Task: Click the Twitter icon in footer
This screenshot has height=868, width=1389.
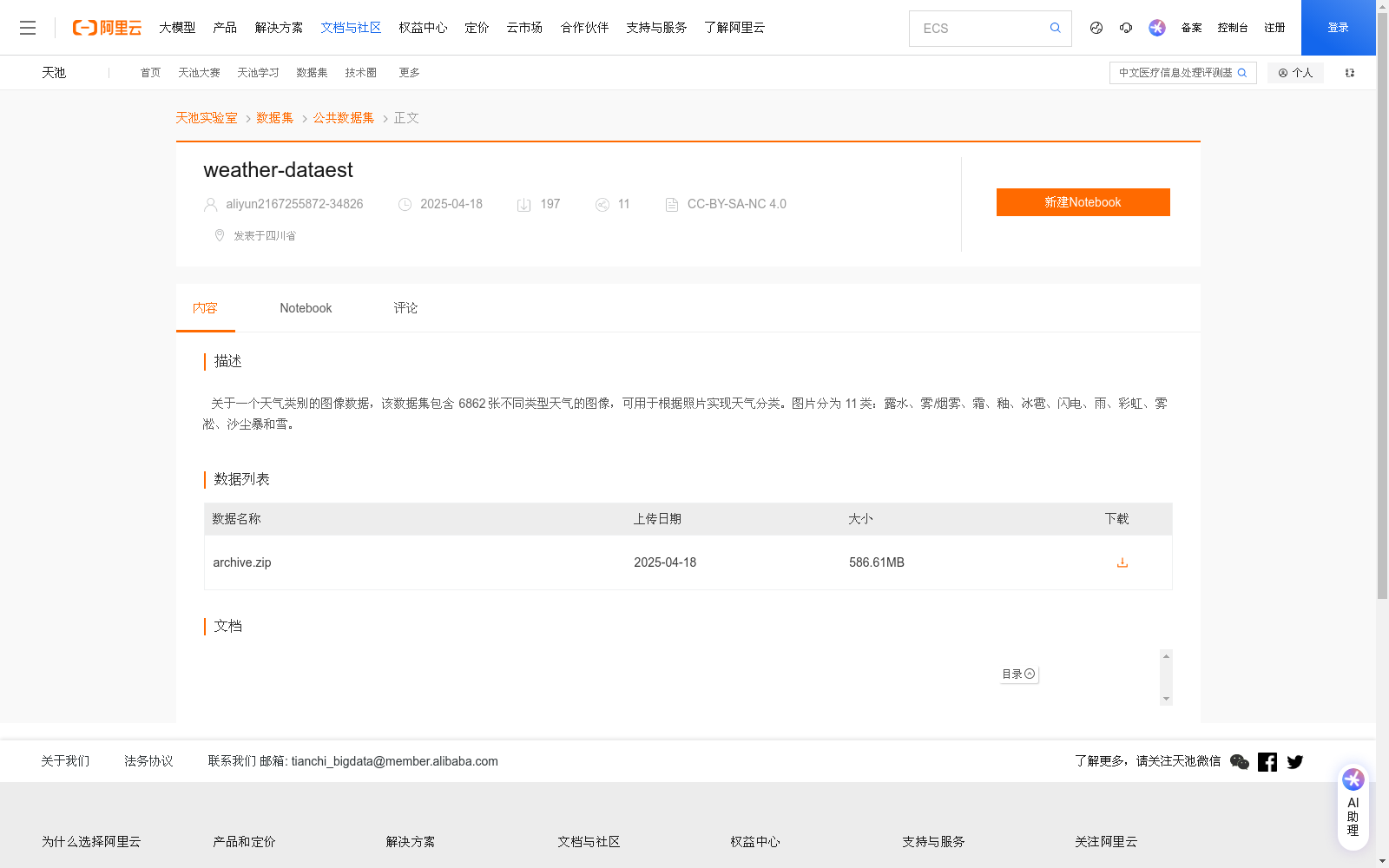Action: pos(1295,761)
